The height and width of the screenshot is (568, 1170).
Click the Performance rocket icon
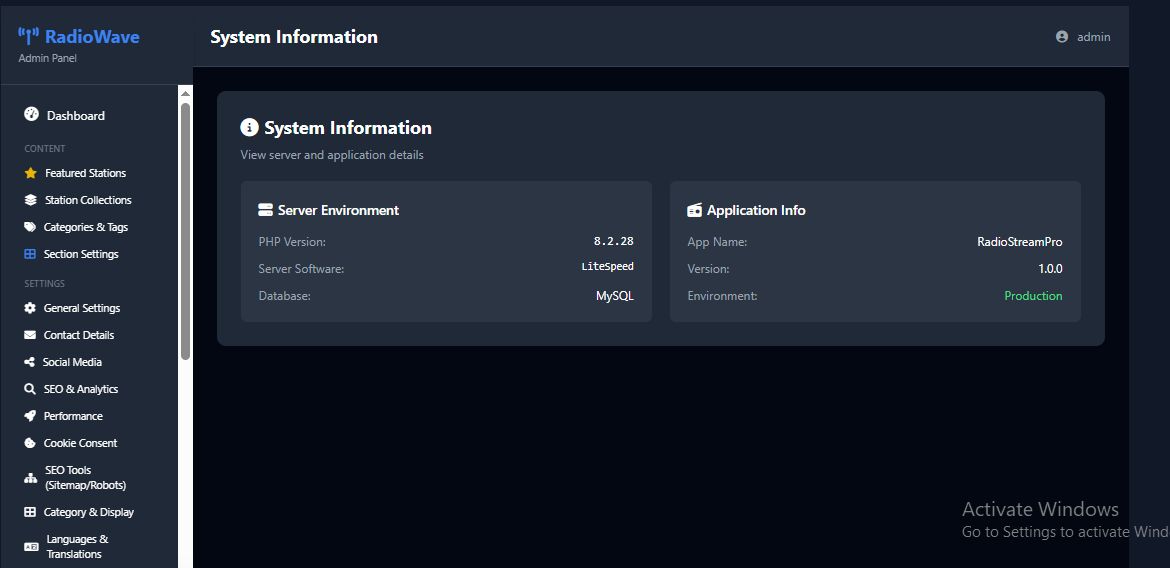coord(30,416)
